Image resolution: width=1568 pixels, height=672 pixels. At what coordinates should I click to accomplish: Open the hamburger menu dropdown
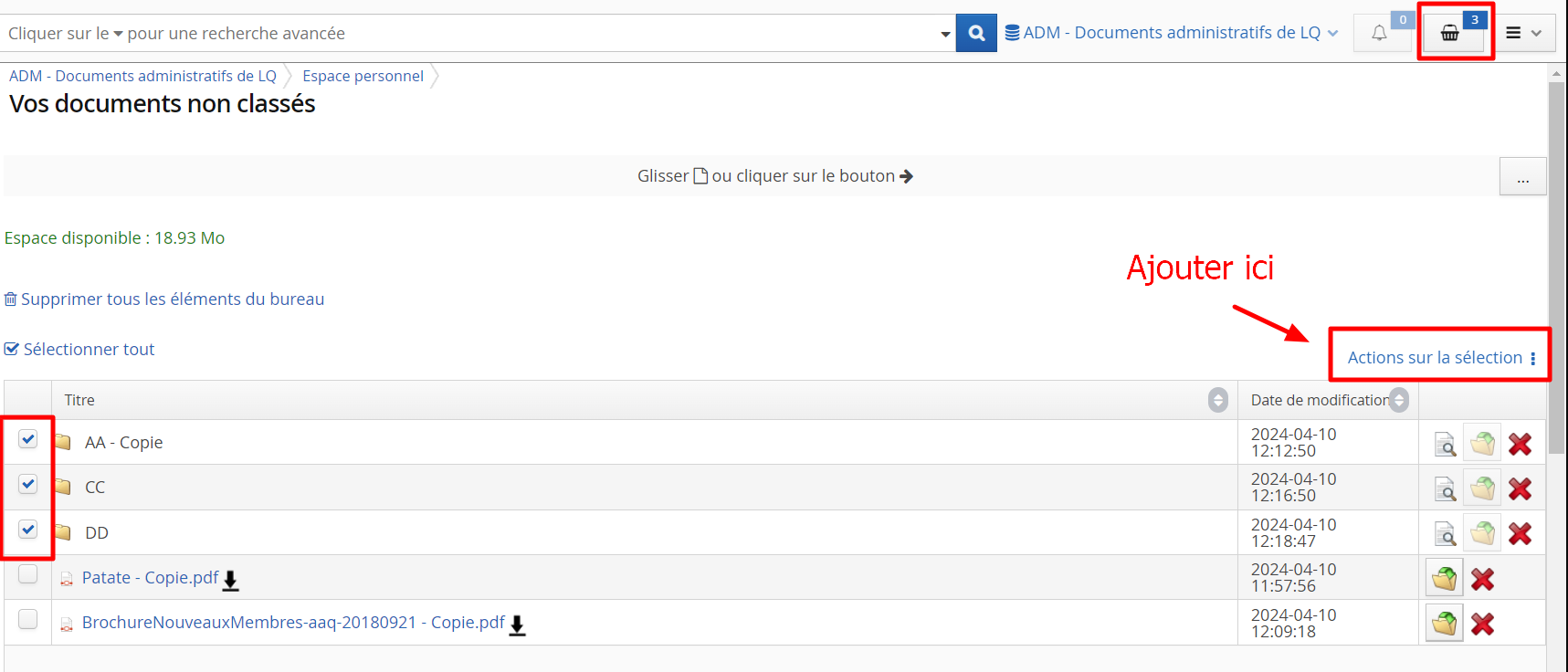(x=1523, y=34)
